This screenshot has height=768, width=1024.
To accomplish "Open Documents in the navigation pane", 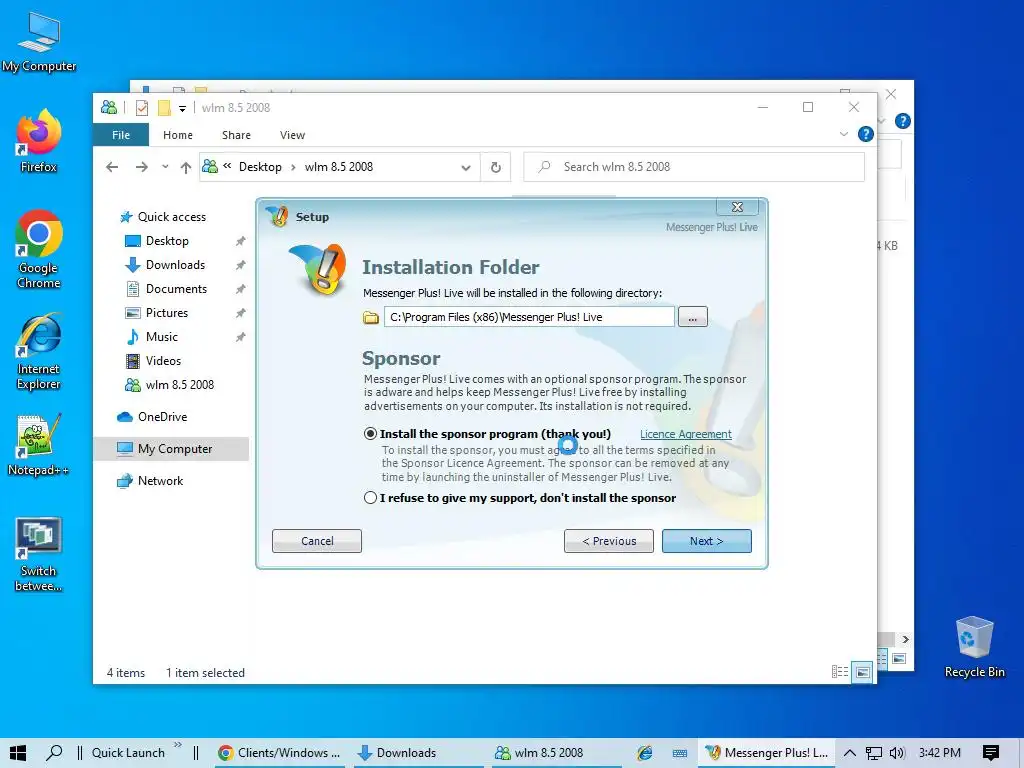I will [x=176, y=289].
